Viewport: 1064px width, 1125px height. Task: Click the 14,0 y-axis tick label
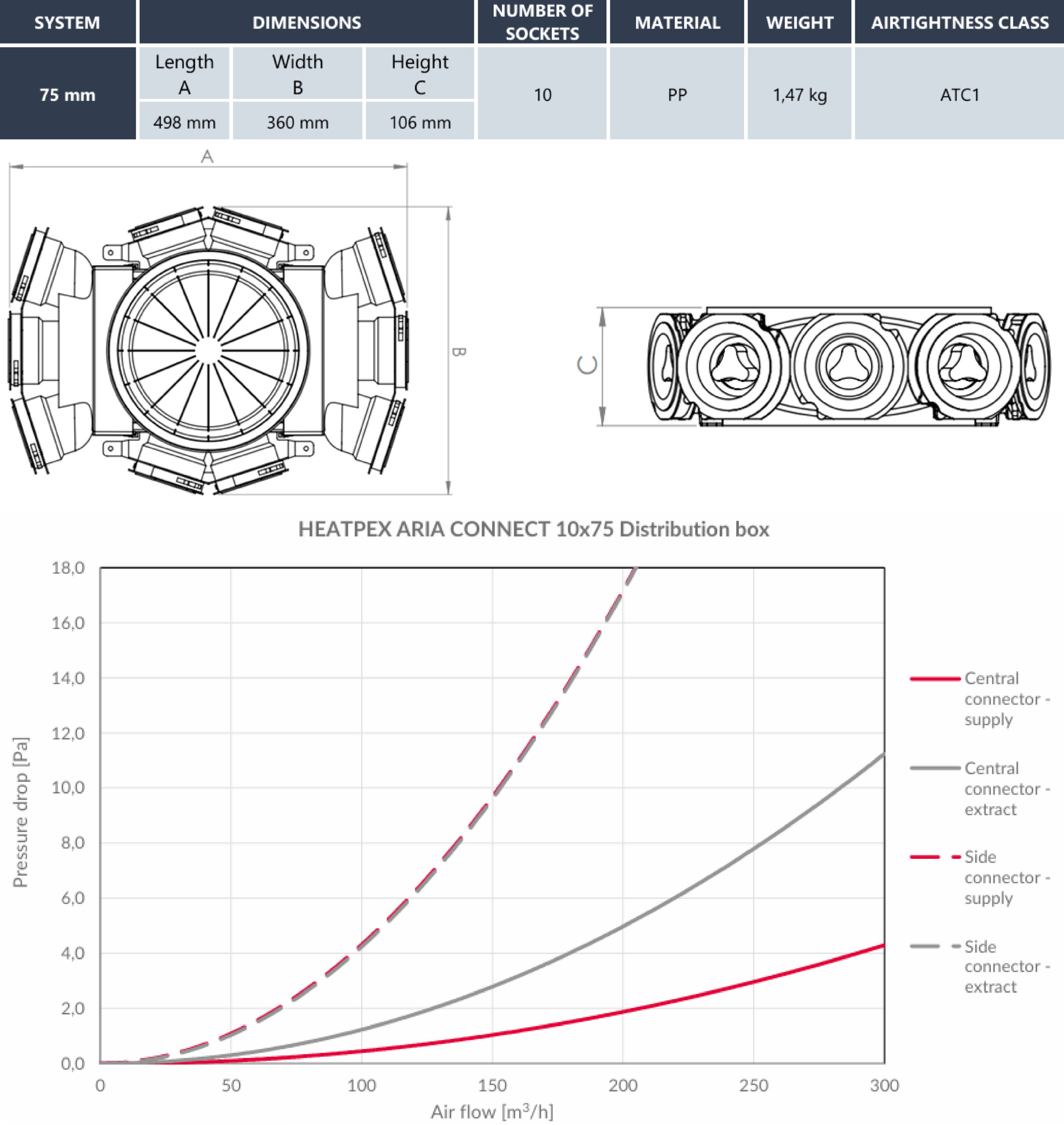coord(68,678)
